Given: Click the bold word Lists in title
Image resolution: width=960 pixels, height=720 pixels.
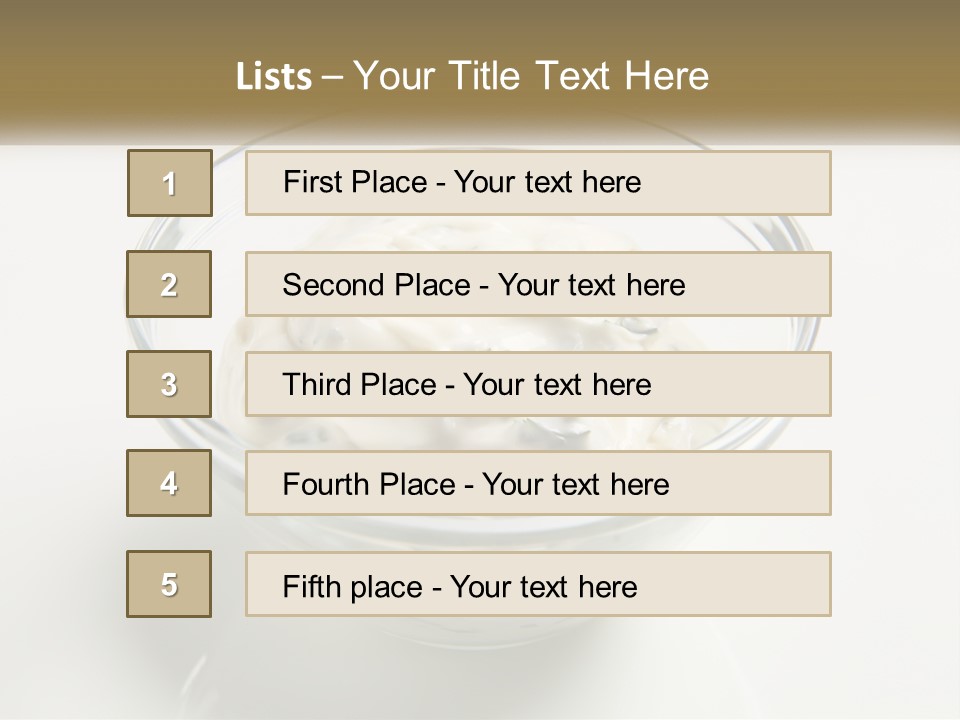Looking at the screenshot, I should pyautogui.click(x=273, y=77).
